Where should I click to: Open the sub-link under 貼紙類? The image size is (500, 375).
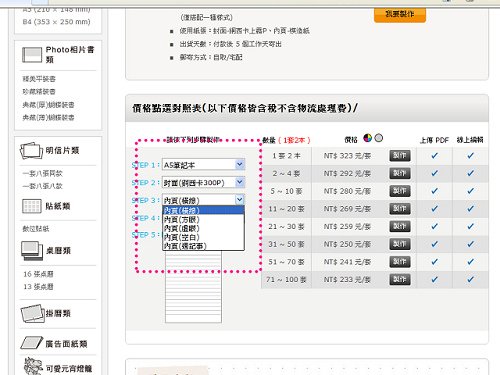point(36,229)
